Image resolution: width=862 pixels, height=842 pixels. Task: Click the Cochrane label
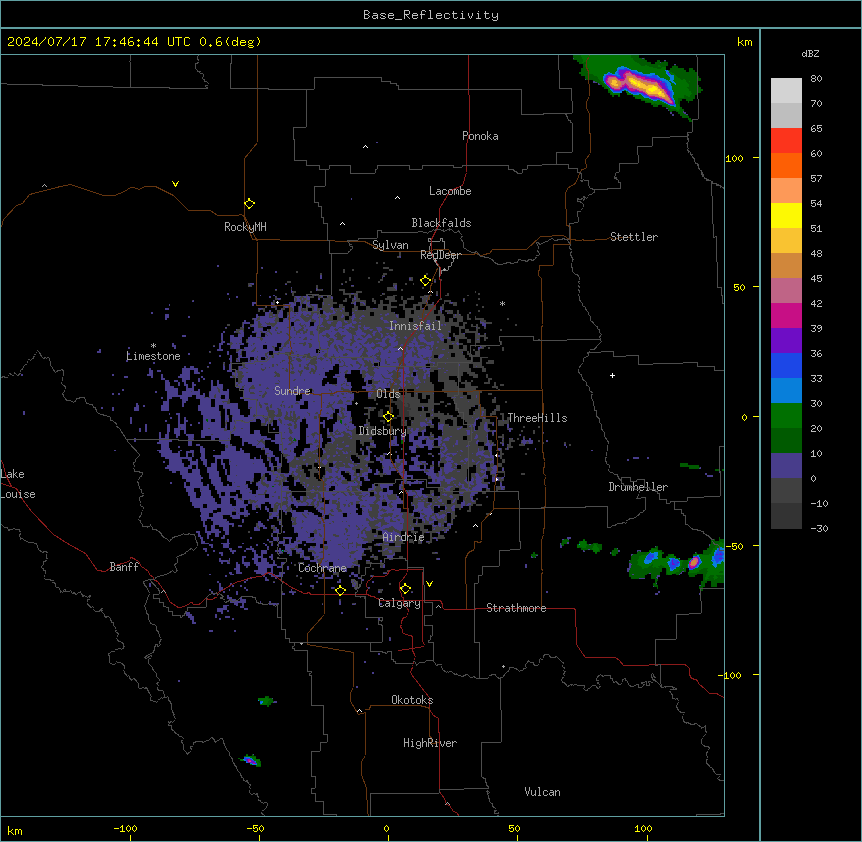[322, 568]
